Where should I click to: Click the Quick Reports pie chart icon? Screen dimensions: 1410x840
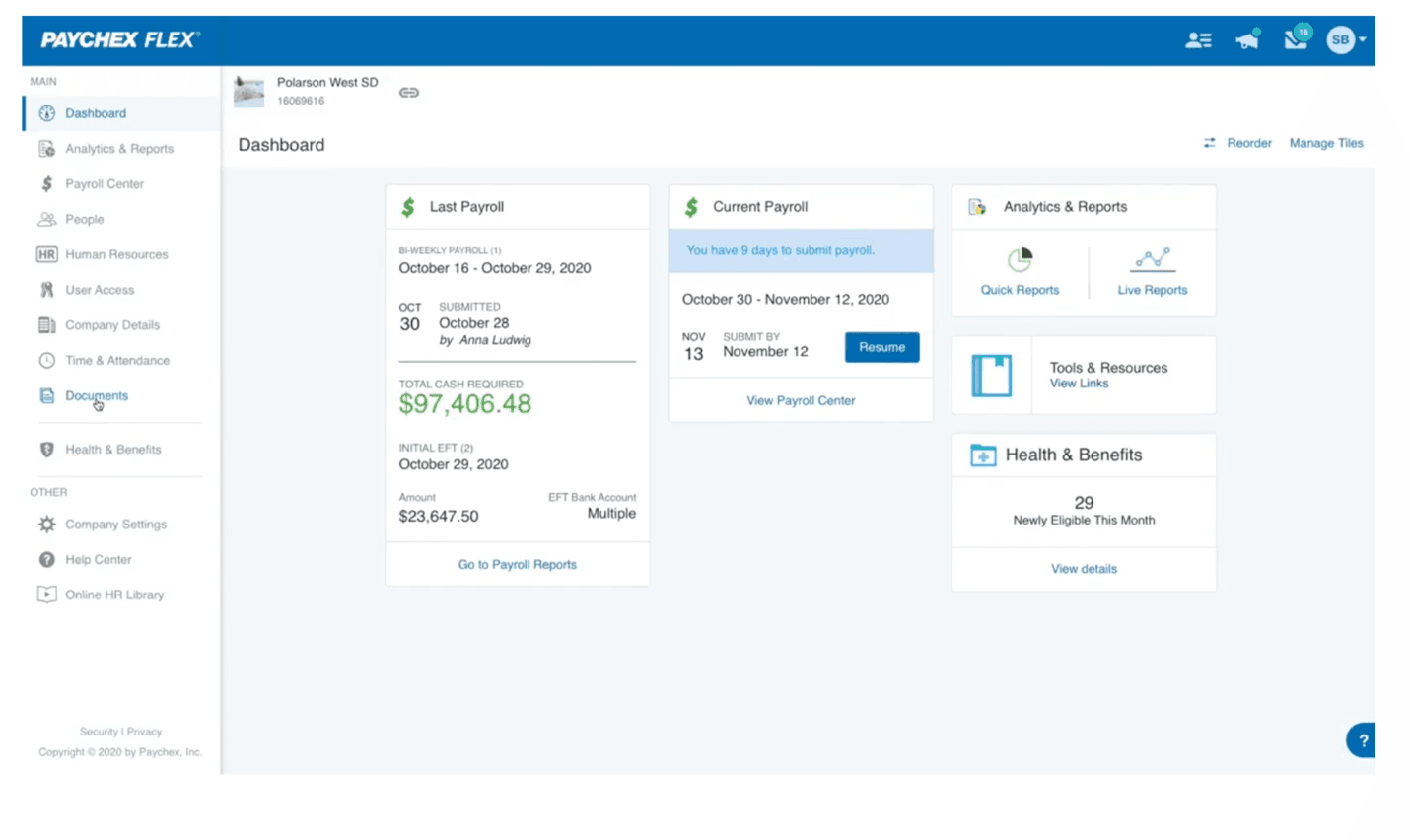(1020, 260)
